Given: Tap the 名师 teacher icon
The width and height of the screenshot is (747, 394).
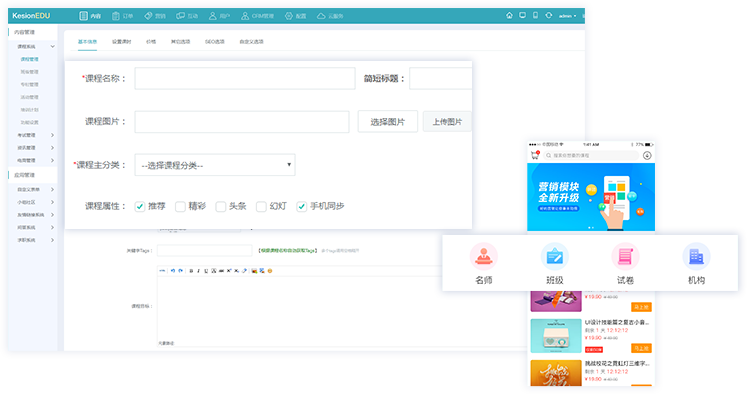Looking at the screenshot, I should [484, 256].
